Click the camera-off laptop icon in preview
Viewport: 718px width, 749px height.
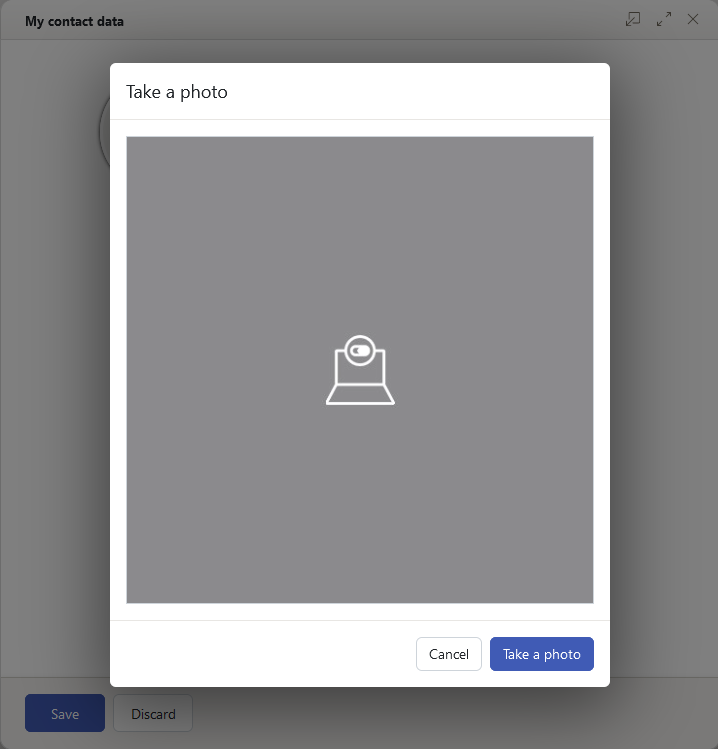(360, 370)
